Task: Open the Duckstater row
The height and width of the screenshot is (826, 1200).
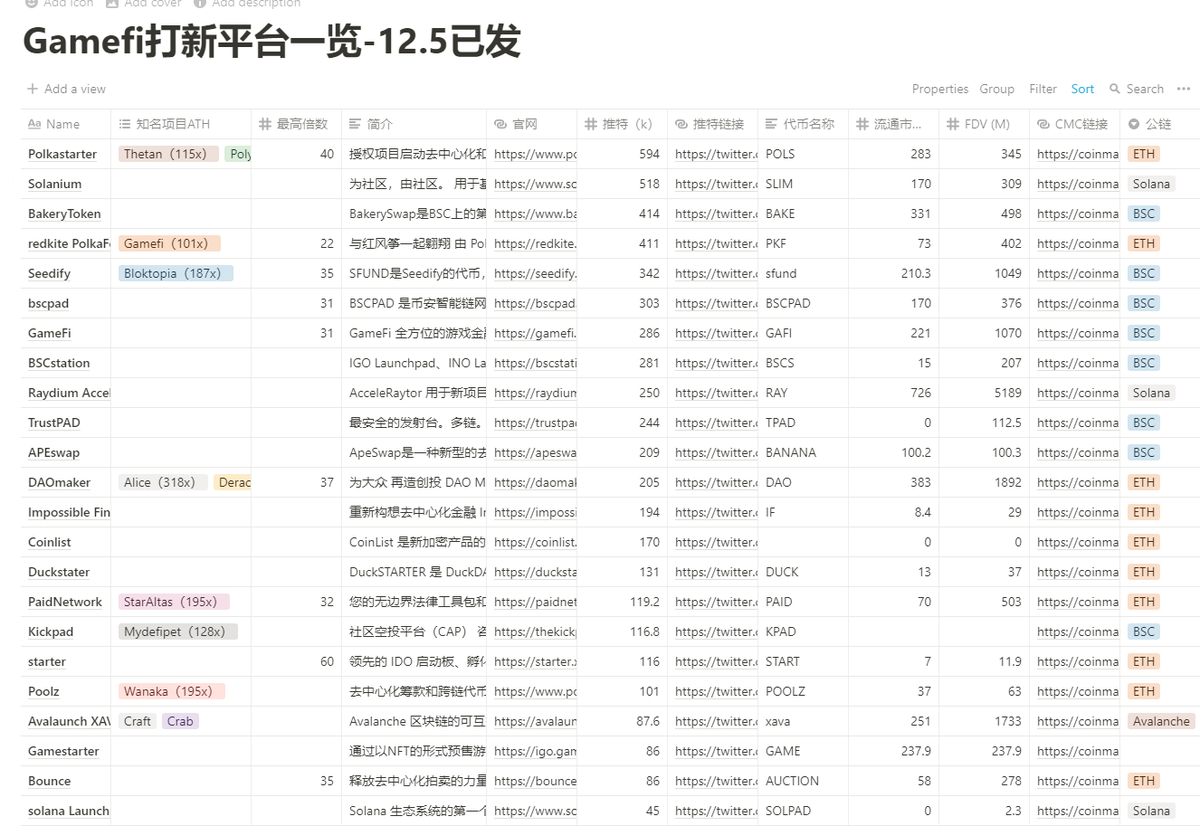Action: [59, 572]
